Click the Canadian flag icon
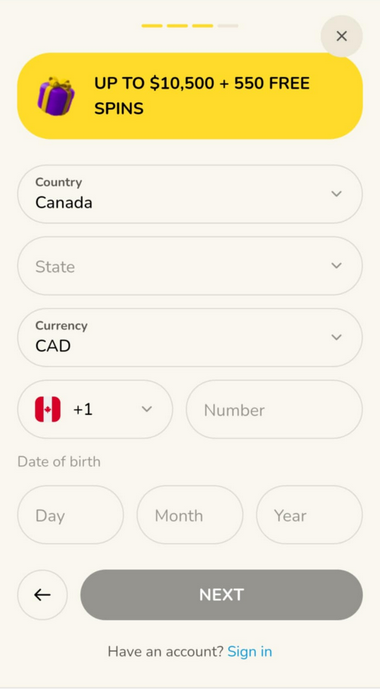The width and height of the screenshot is (380, 690). [48, 409]
